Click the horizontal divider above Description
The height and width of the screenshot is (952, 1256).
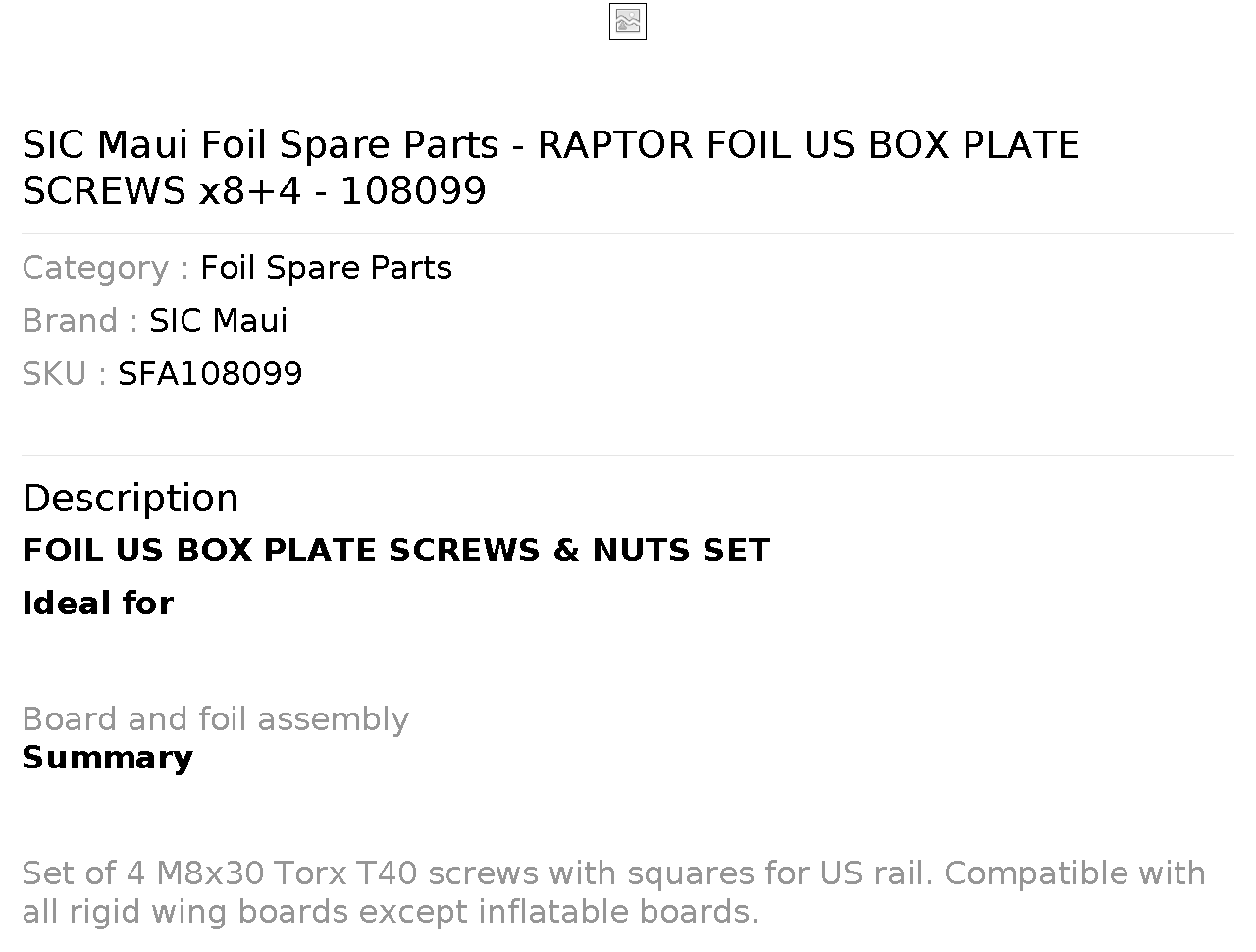pyautogui.click(x=628, y=455)
